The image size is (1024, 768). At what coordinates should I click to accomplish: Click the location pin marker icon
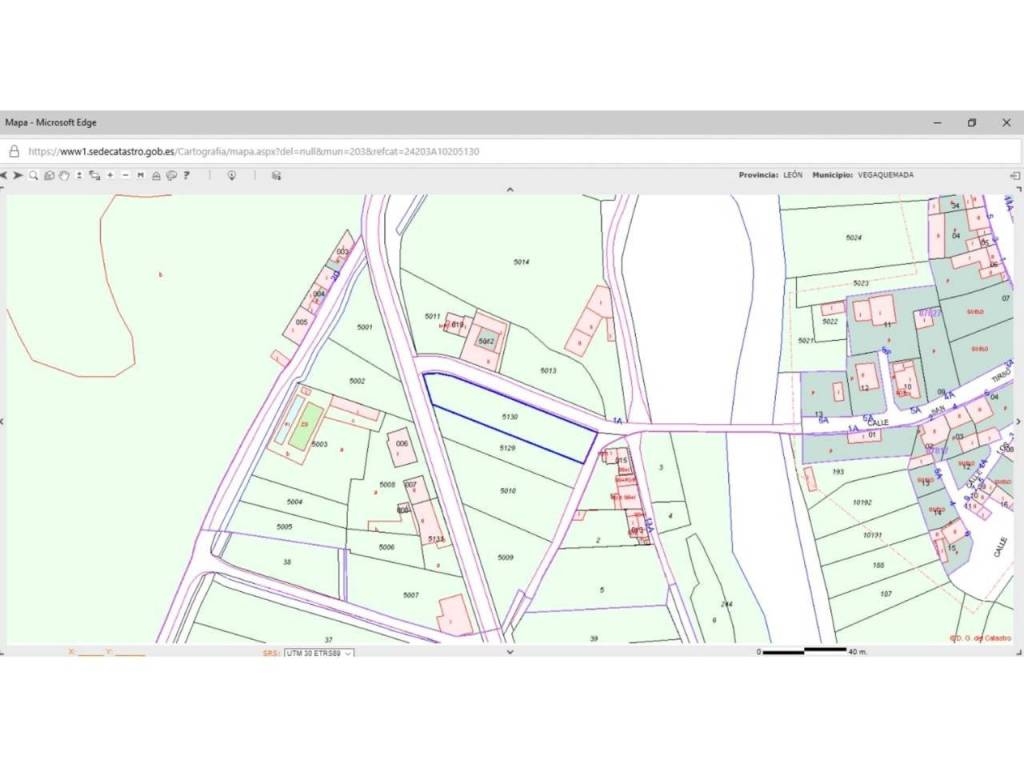click(231, 175)
